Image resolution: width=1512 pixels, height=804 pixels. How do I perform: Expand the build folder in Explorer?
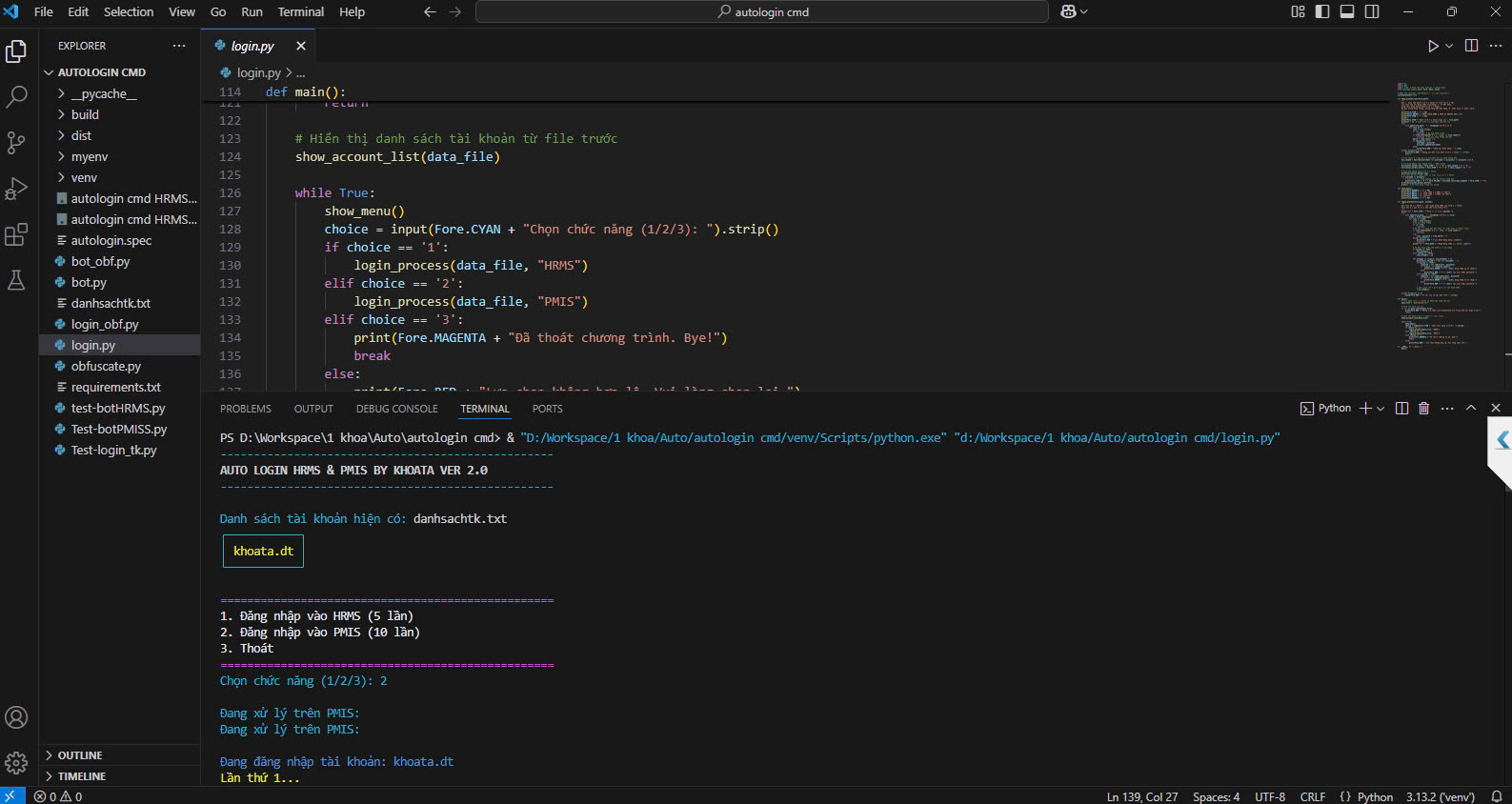click(85, 114)
